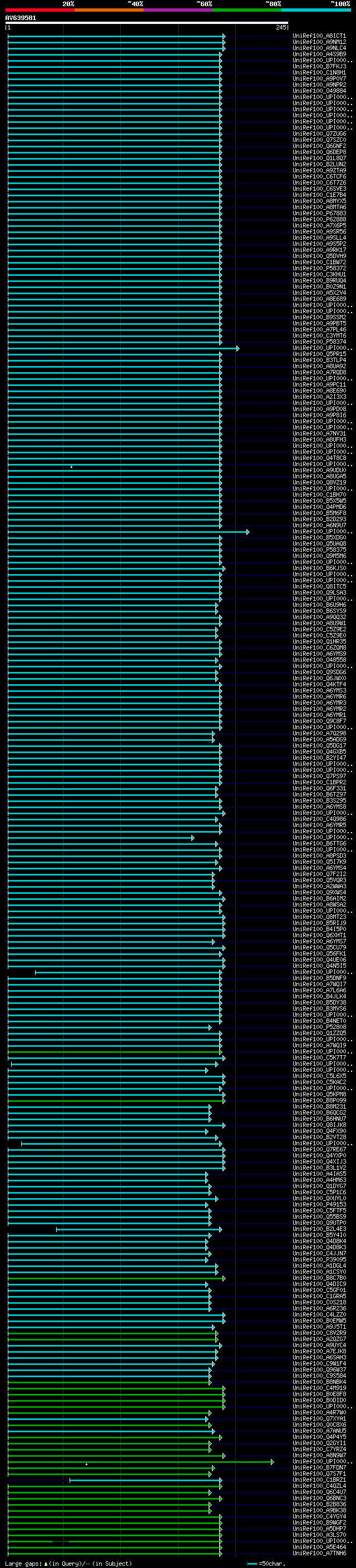
Task: Select the UniRef100_O48558 label
Action: pyautogui.click(x=319, y=660)
